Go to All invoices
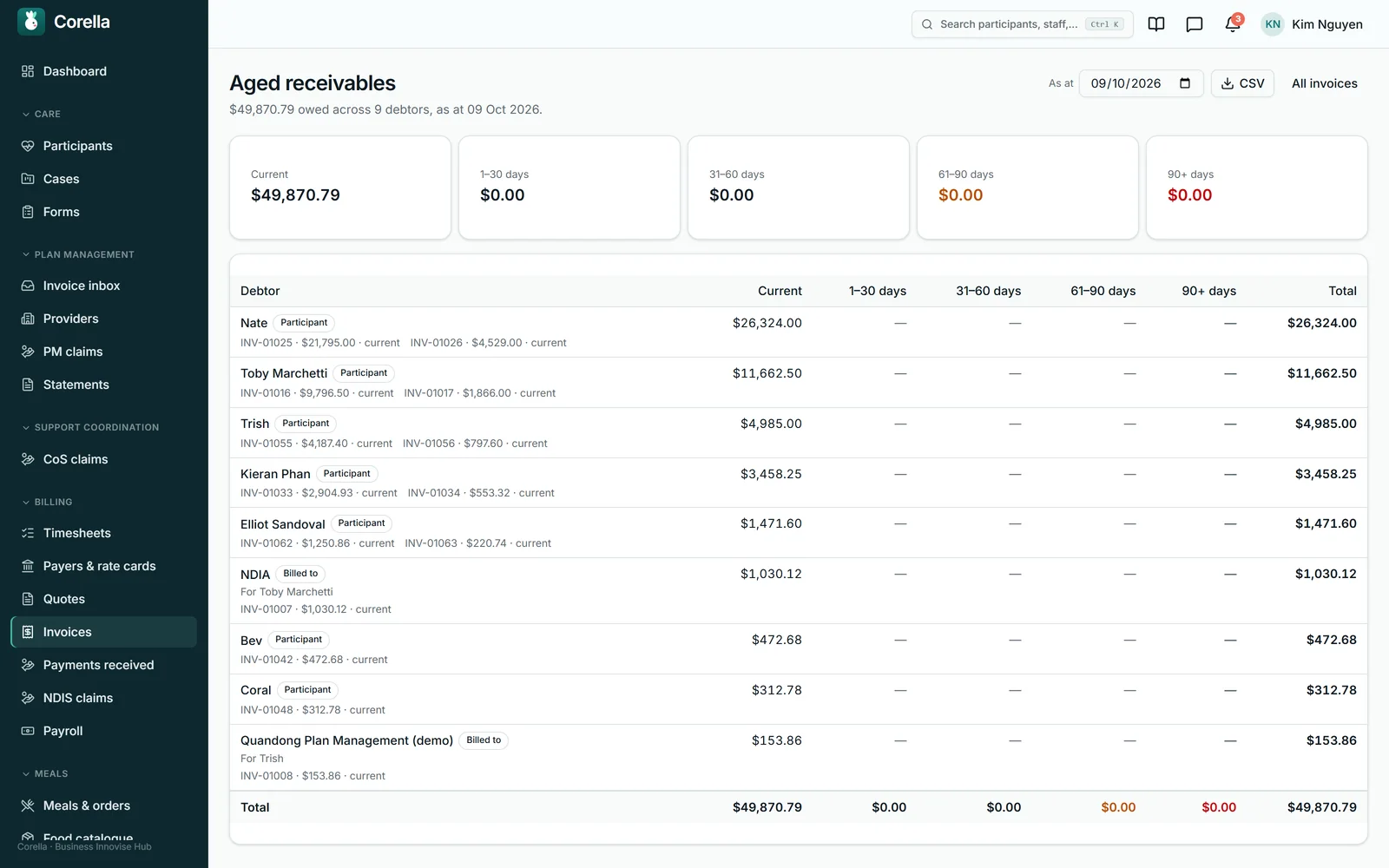 coord(1324,83)
